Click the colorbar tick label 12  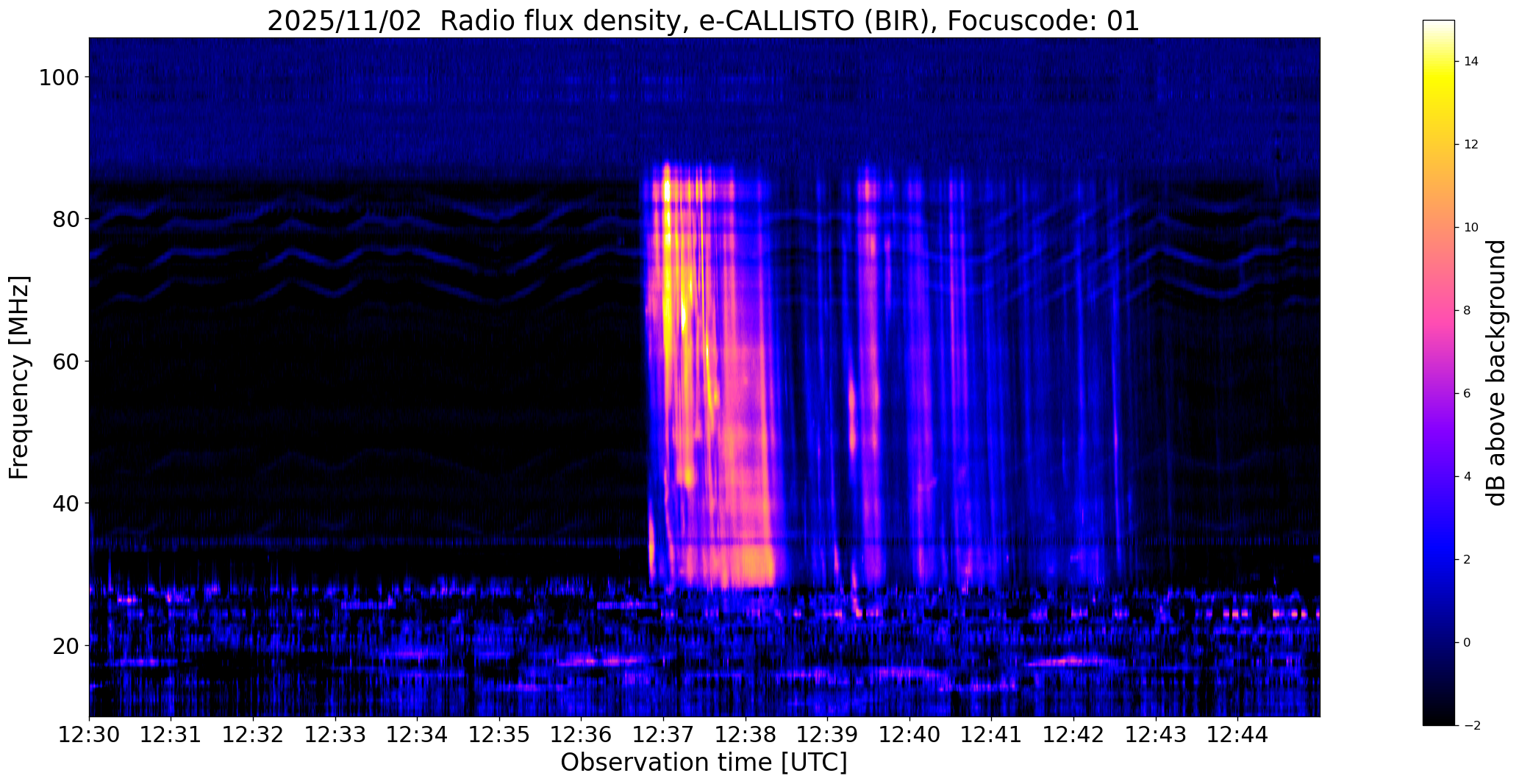pos(1471,145)
